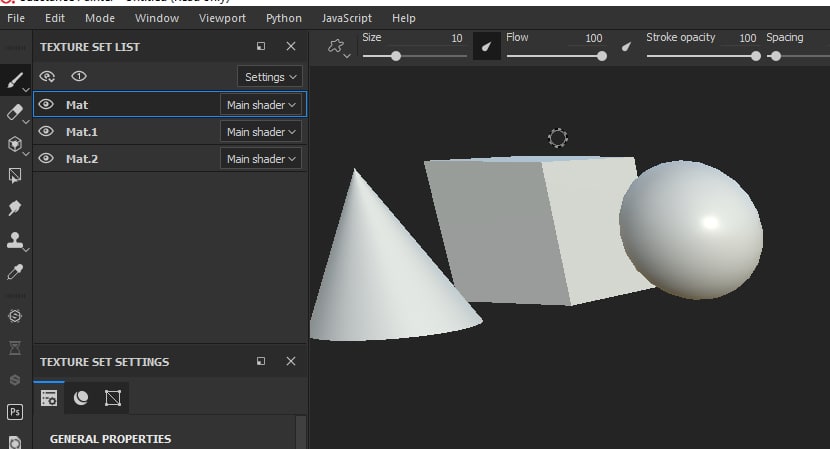This screenshot has height=449, width=830.
Task: Expand the paint brush tool variants arrow
Action: 26,91
